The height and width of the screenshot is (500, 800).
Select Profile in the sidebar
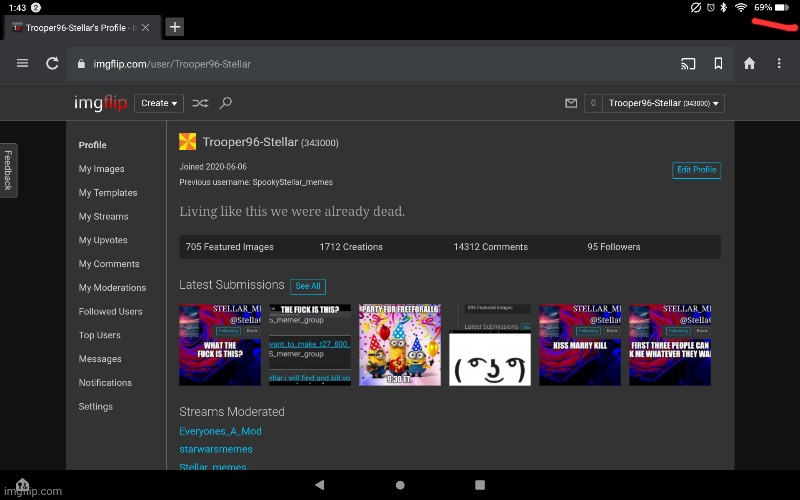pos(92,145)
